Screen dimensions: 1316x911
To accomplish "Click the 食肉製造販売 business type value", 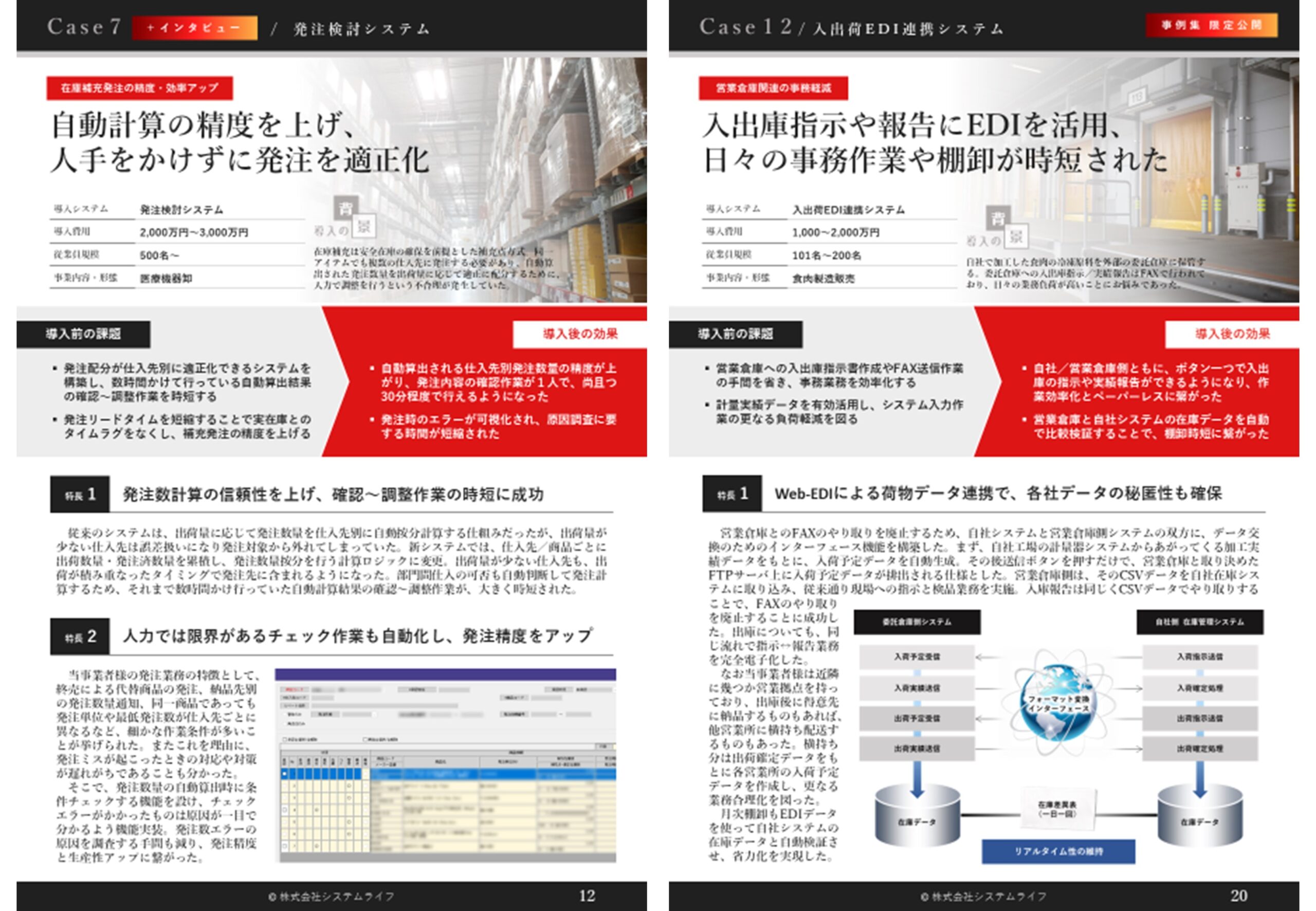I will click(823, 279).
